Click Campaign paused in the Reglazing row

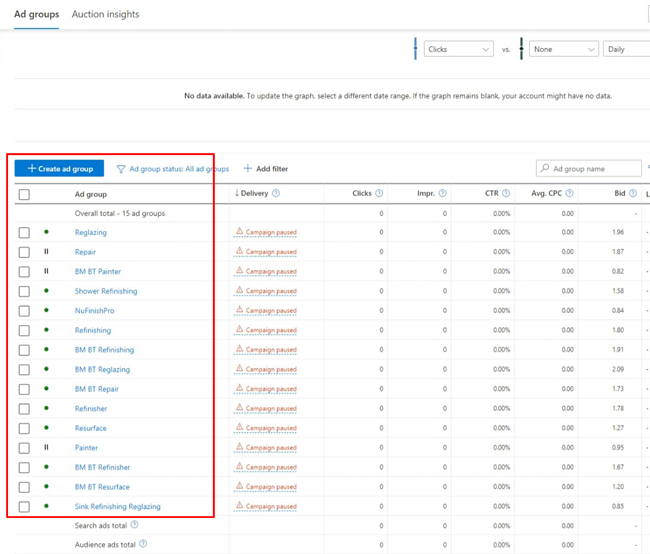[x=271, y=232]
